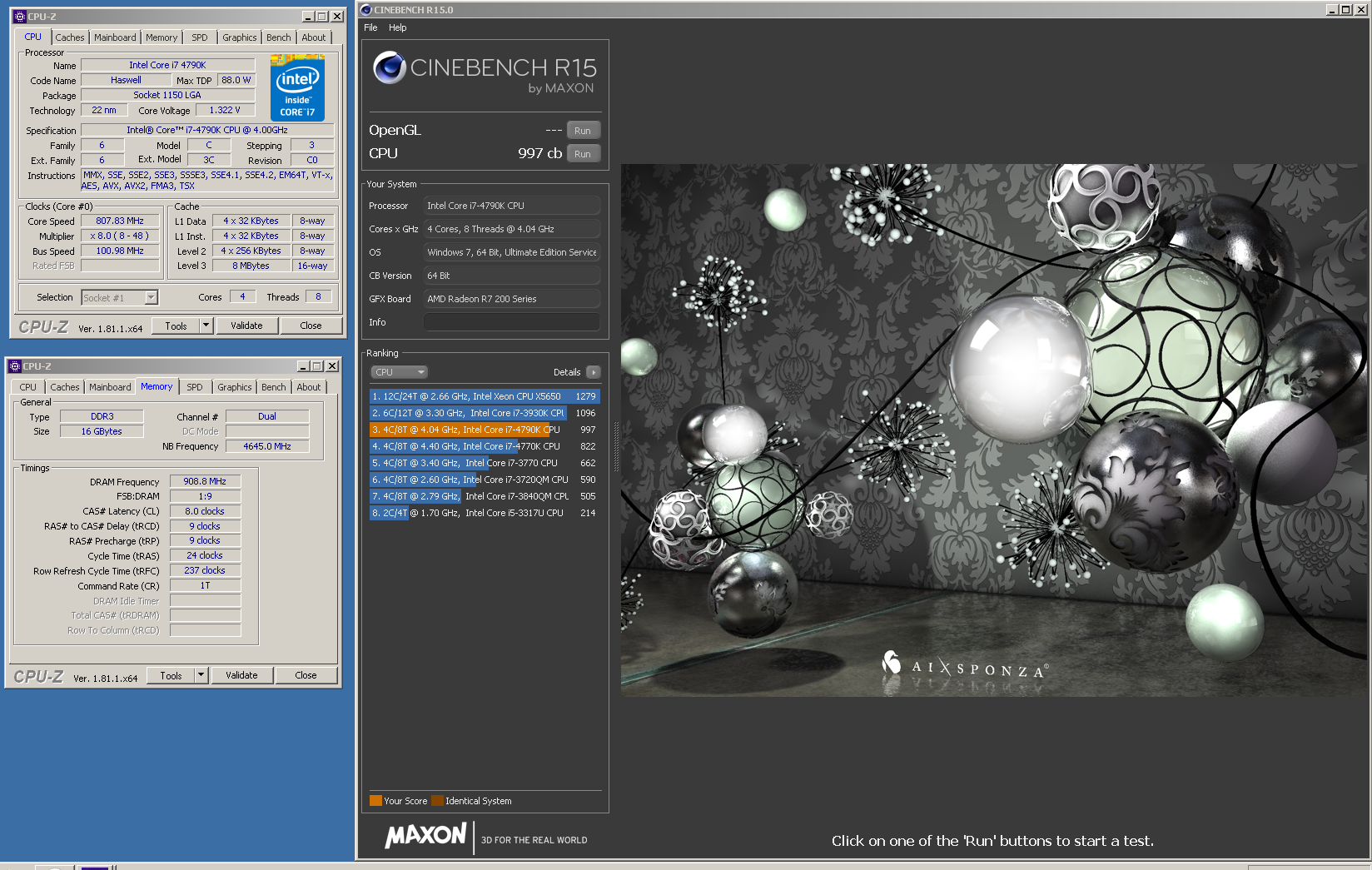Select ranking row Intel Xeon CPU X5650
Viewport: 1372px width, 870px height.
(x=485, y=396)
